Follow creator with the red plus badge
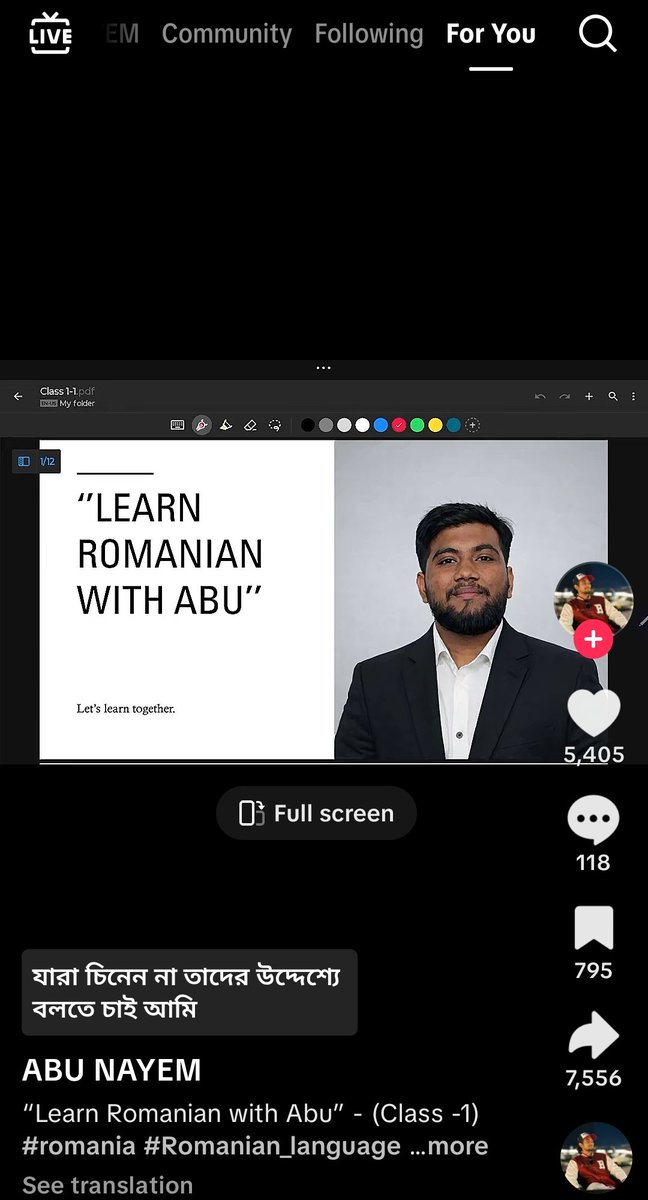The image size is (648, 1200). point(593,639)
